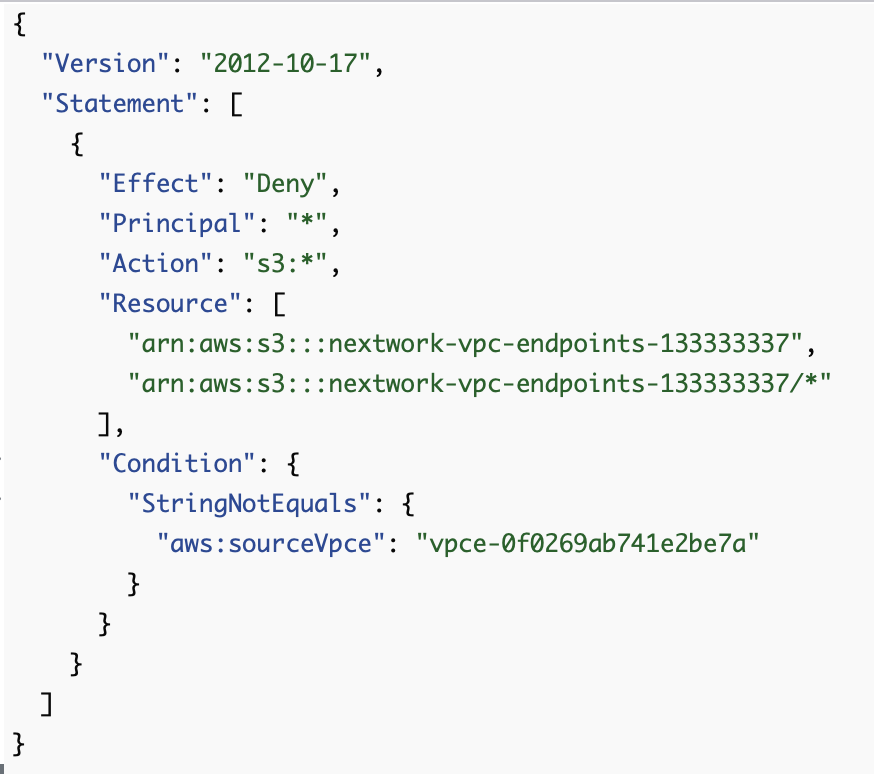Click the "Version" key text

pos(105,64)
